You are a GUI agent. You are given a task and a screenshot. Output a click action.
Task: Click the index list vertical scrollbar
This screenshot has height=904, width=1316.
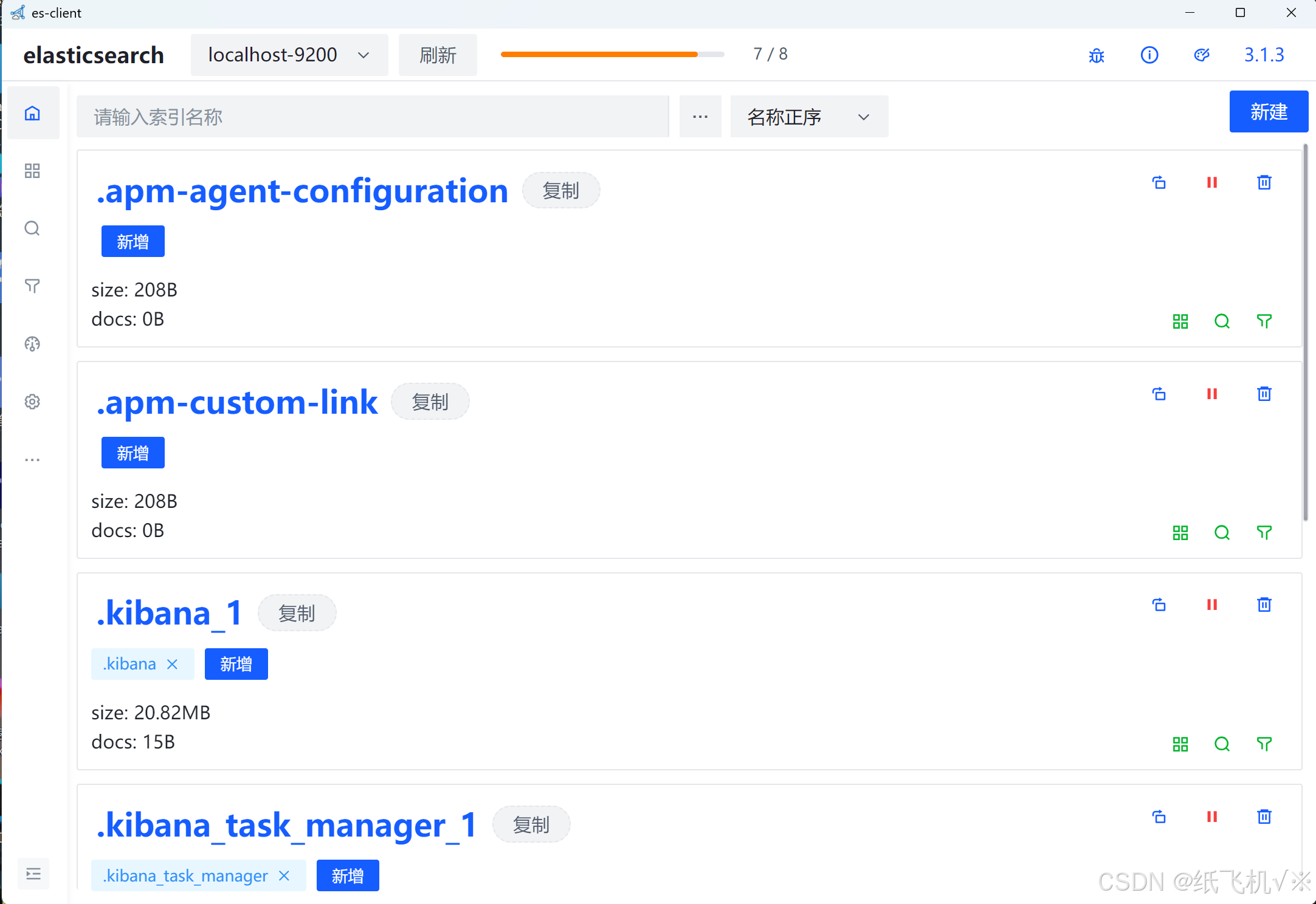(1305, 333)
